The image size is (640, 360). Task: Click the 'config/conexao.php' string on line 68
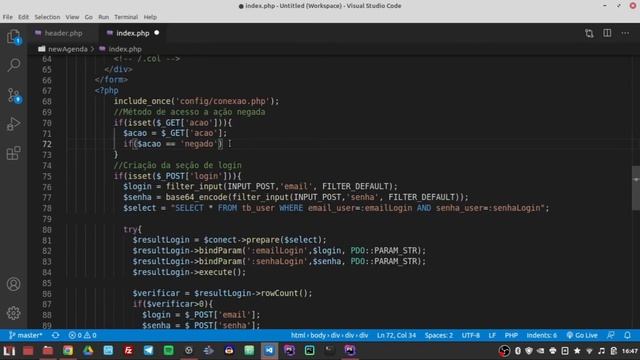[223, 101]
